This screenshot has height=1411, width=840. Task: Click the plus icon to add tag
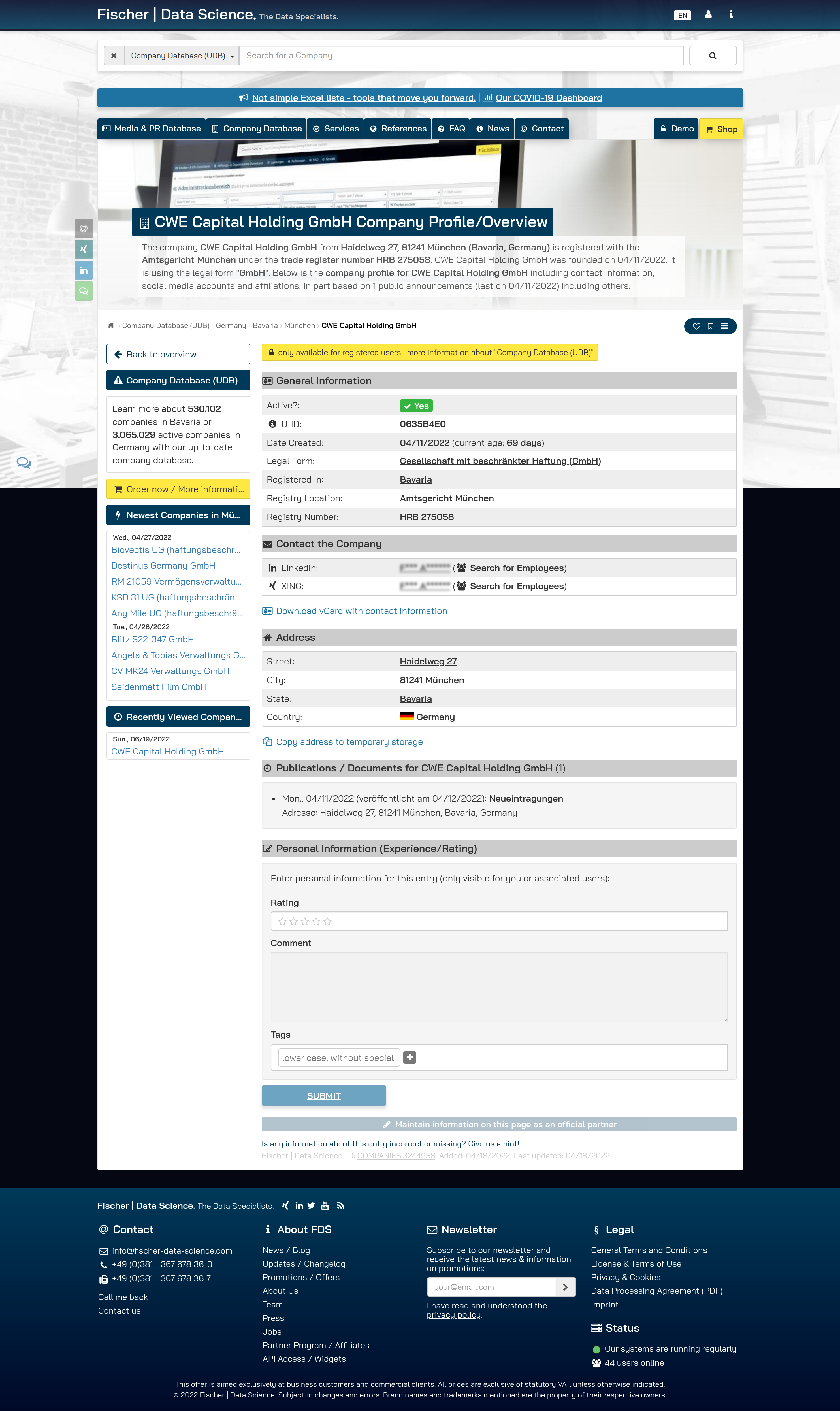[x=410, y=1057]
